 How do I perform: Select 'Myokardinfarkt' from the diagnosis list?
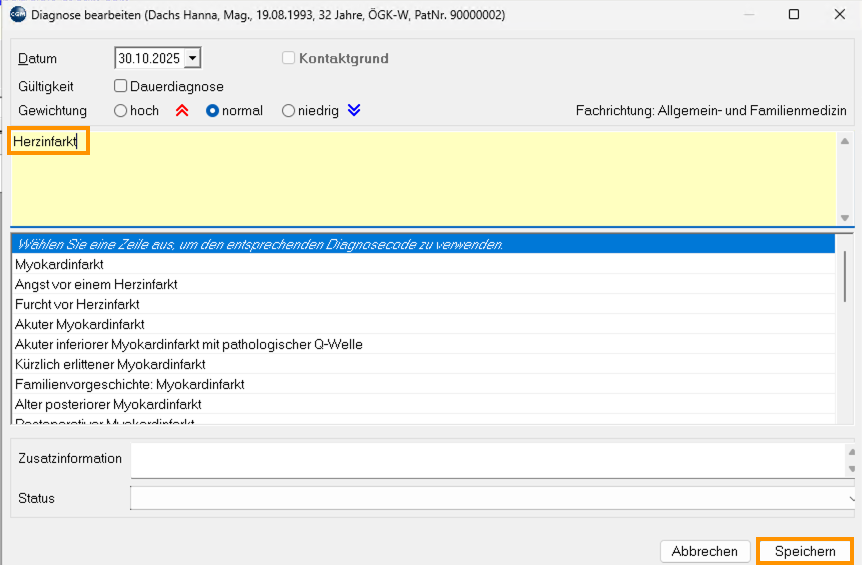(x=59, y=265)
